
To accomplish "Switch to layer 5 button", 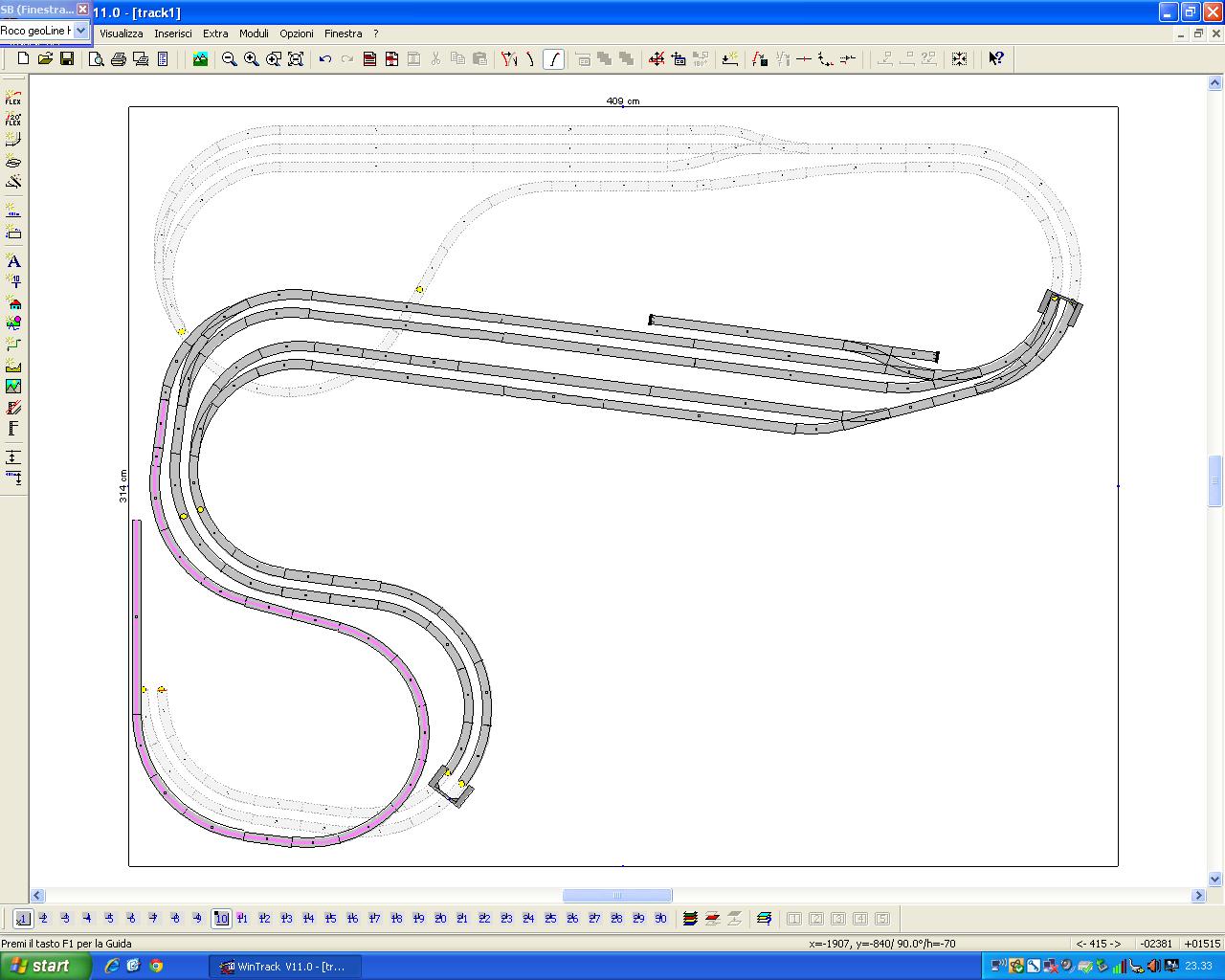I will [x=109, y=919].
